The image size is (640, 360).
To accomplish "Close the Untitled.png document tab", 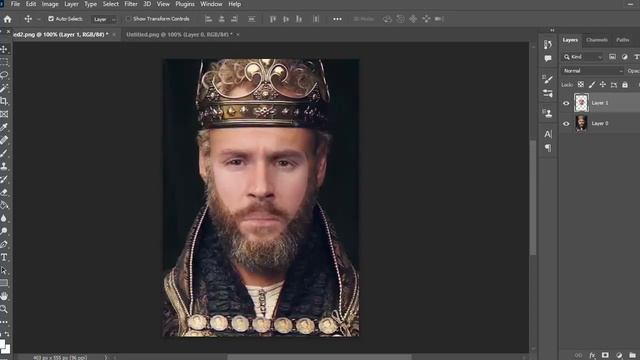I will tap(238, 35).
